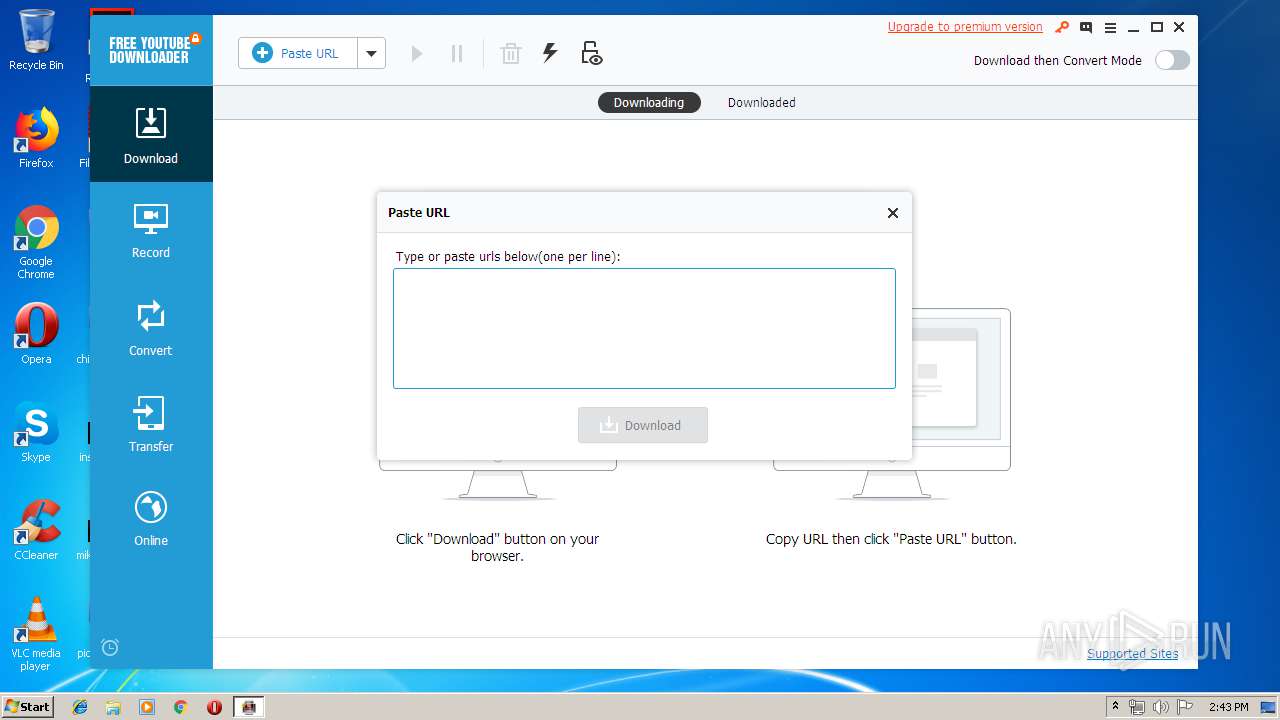This screenshot has height=720, width=1280.
Task: Open the hamburger menu icon
Action: point(1110,27)
